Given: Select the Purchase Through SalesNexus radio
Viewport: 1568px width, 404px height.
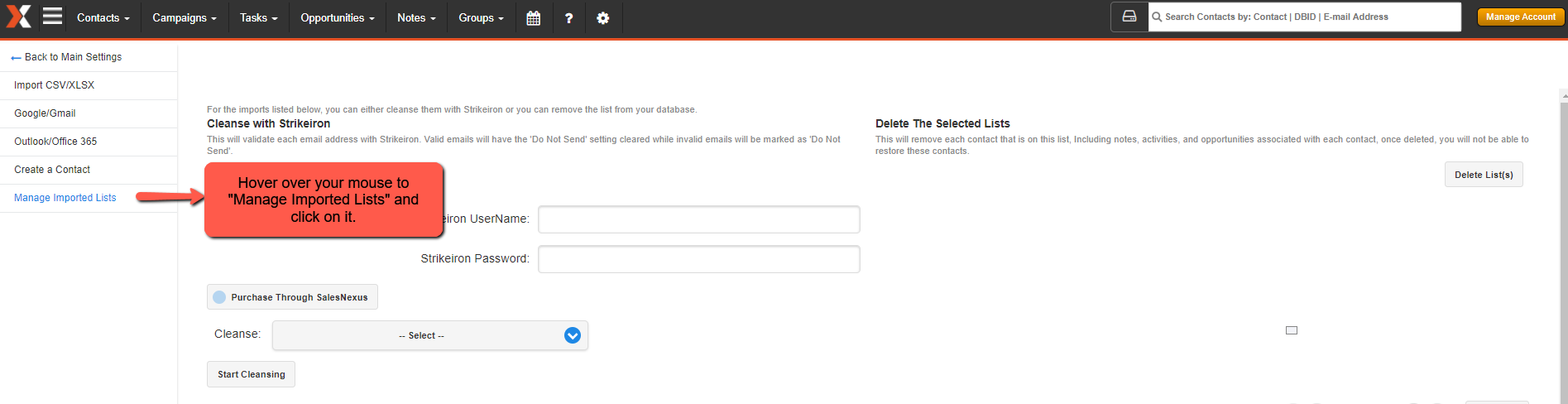Looking at the screenshot, I should [x=219, y=297].
